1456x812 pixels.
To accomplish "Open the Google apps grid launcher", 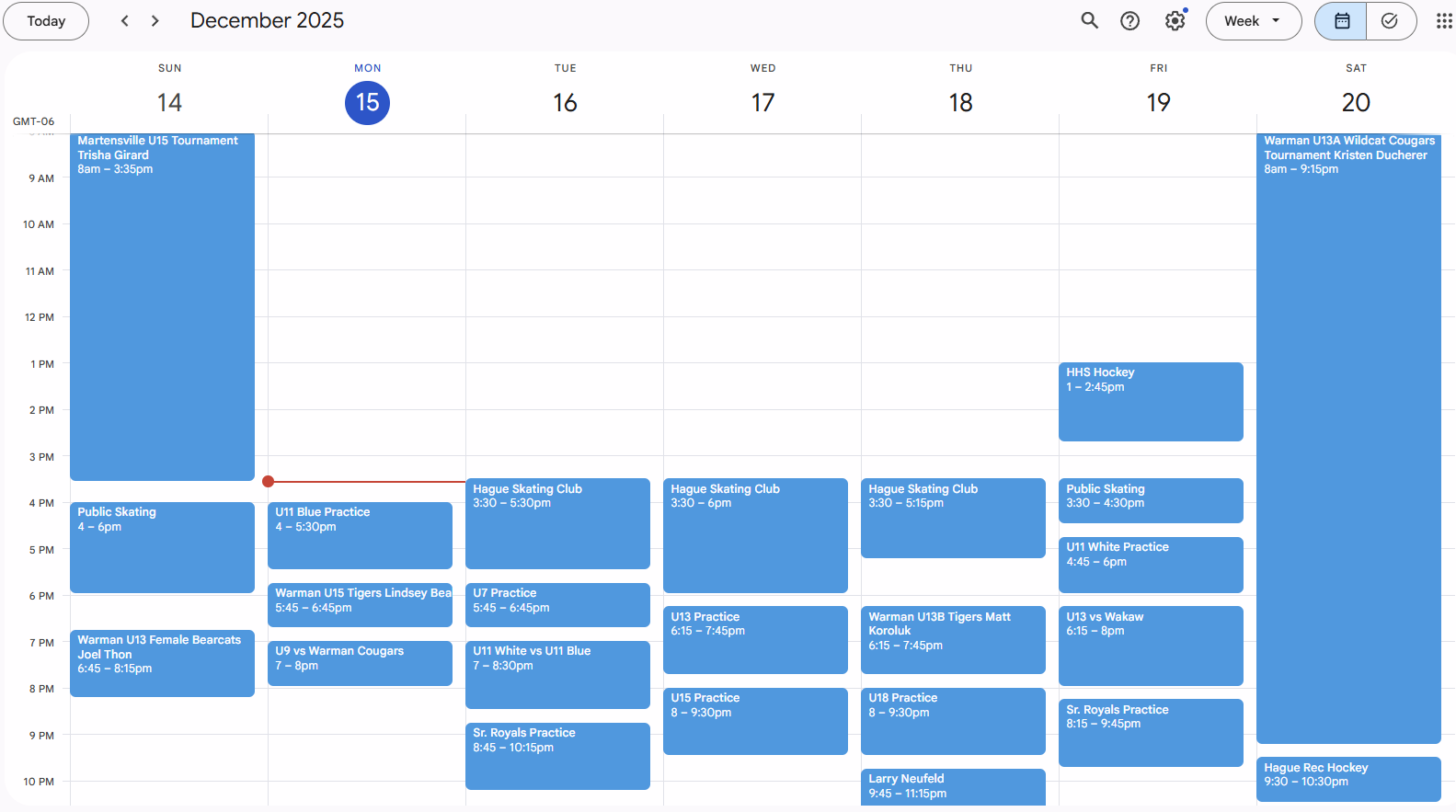I will (x=1444, y=21).
